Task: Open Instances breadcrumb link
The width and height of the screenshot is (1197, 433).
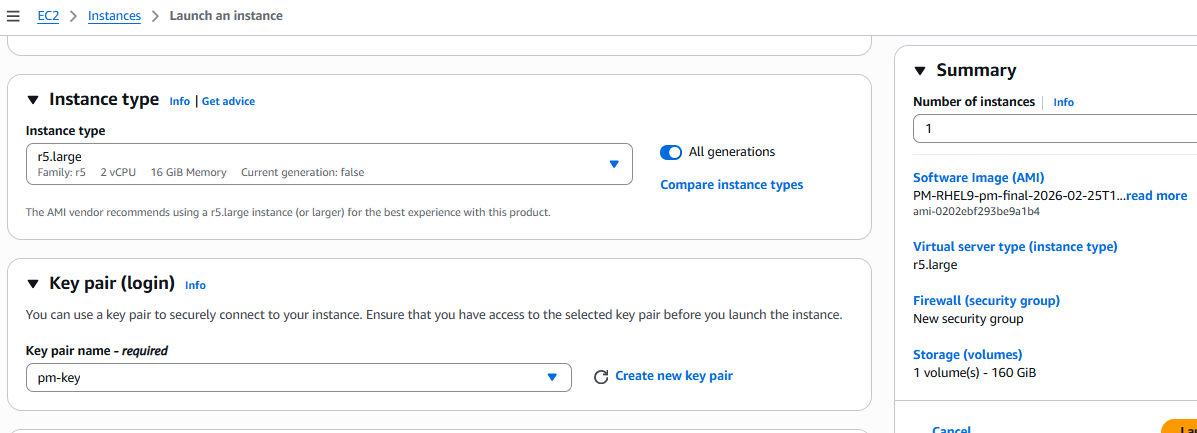Action: [115, 16]
